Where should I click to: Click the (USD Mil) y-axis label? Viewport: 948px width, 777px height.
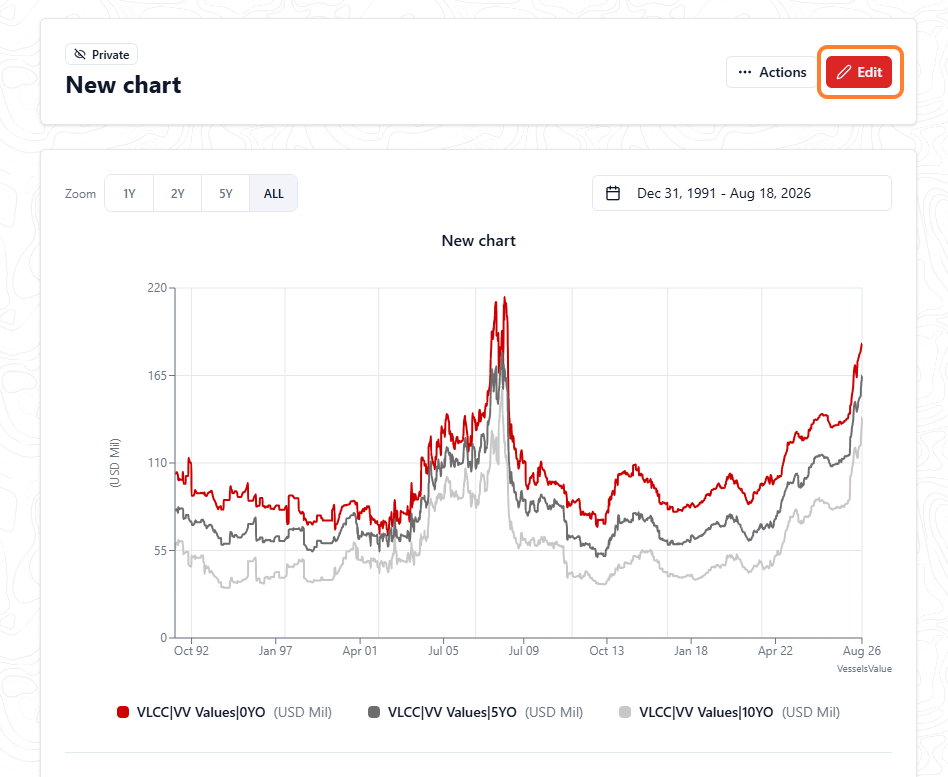pos(115,463)
